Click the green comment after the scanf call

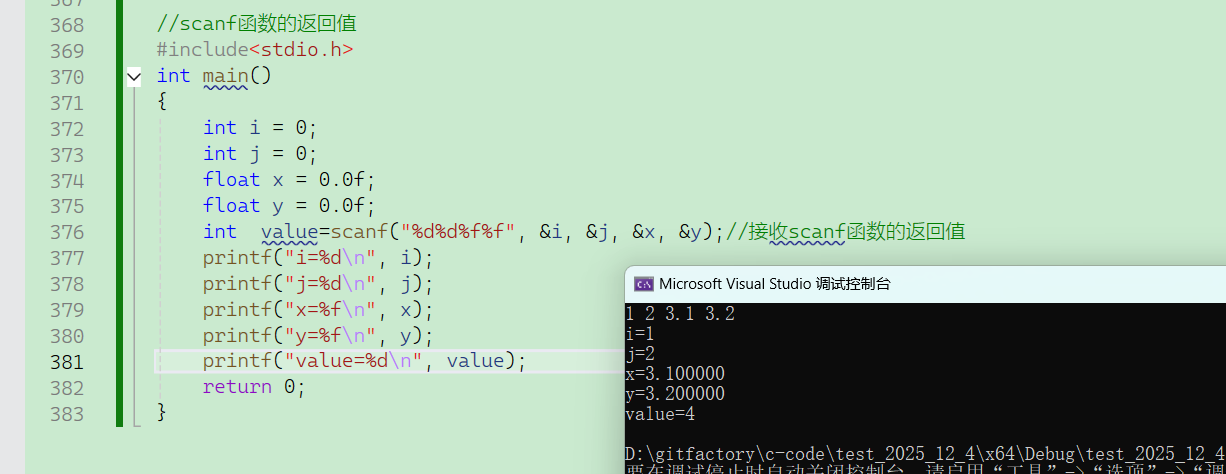[x=845, y=232]
